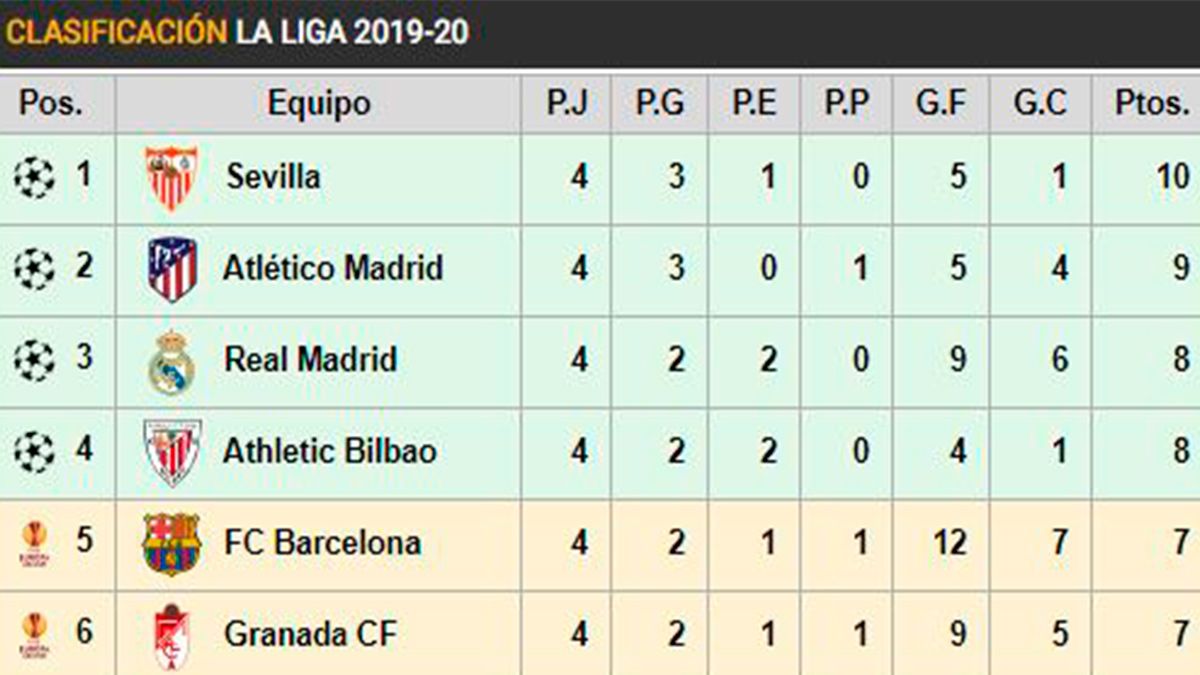Open the Granada CF team name
The height and width of the screenshot is (675, 1200).
(310, 634)
